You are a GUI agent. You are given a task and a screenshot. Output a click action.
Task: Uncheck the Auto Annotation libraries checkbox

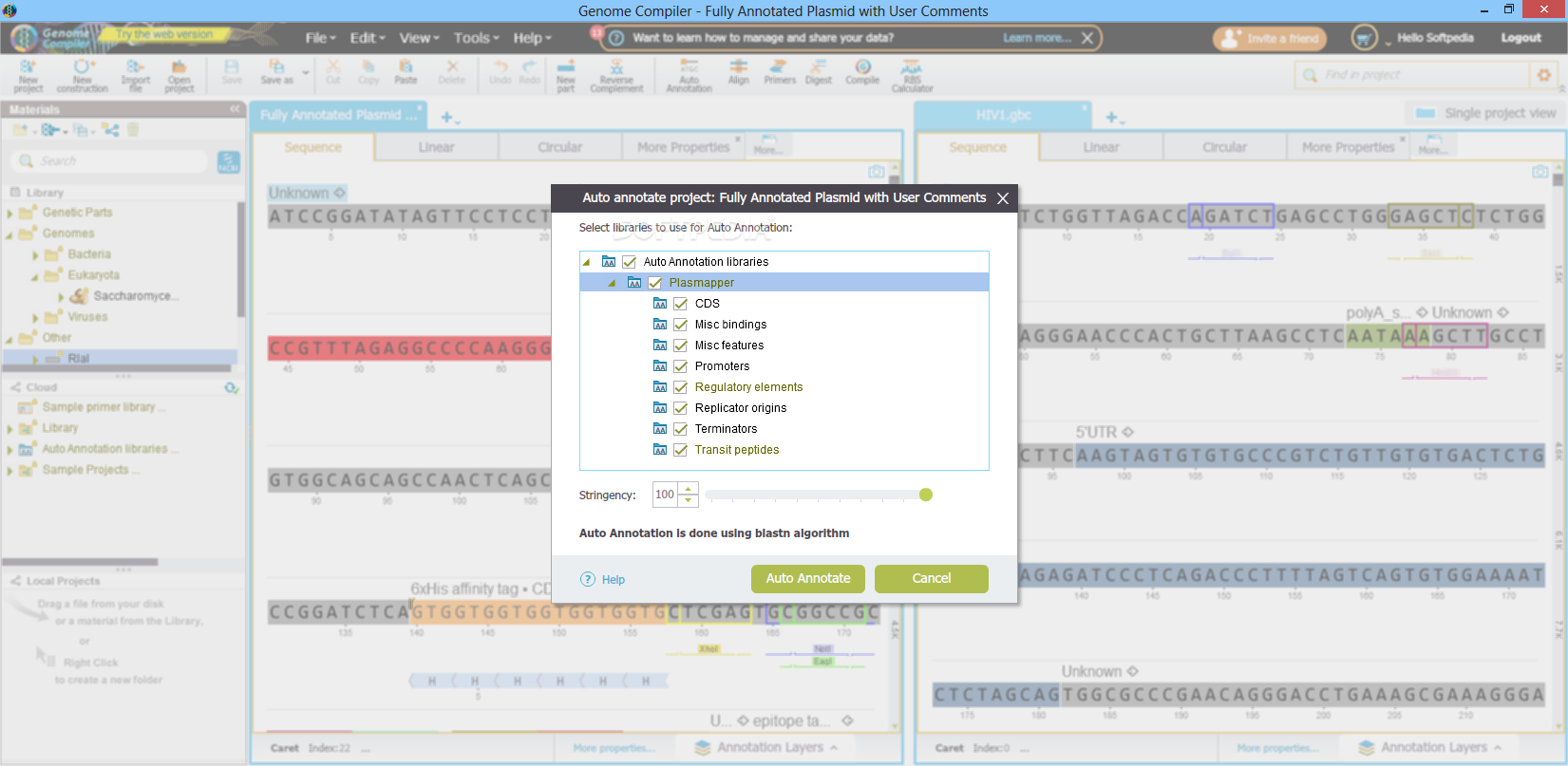(629, 262)
